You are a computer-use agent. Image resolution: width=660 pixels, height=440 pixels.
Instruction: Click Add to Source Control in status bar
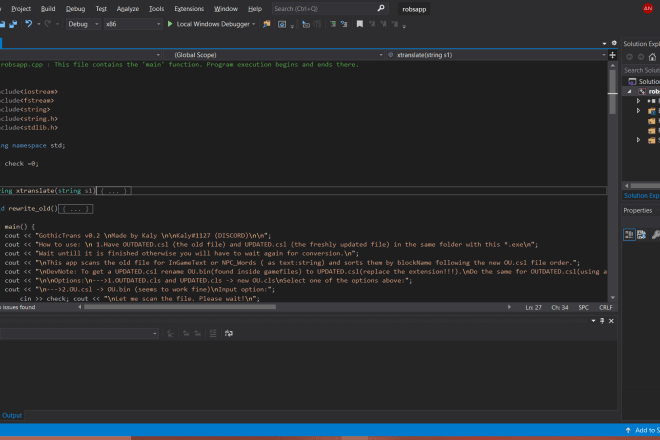tap(642, 430)
